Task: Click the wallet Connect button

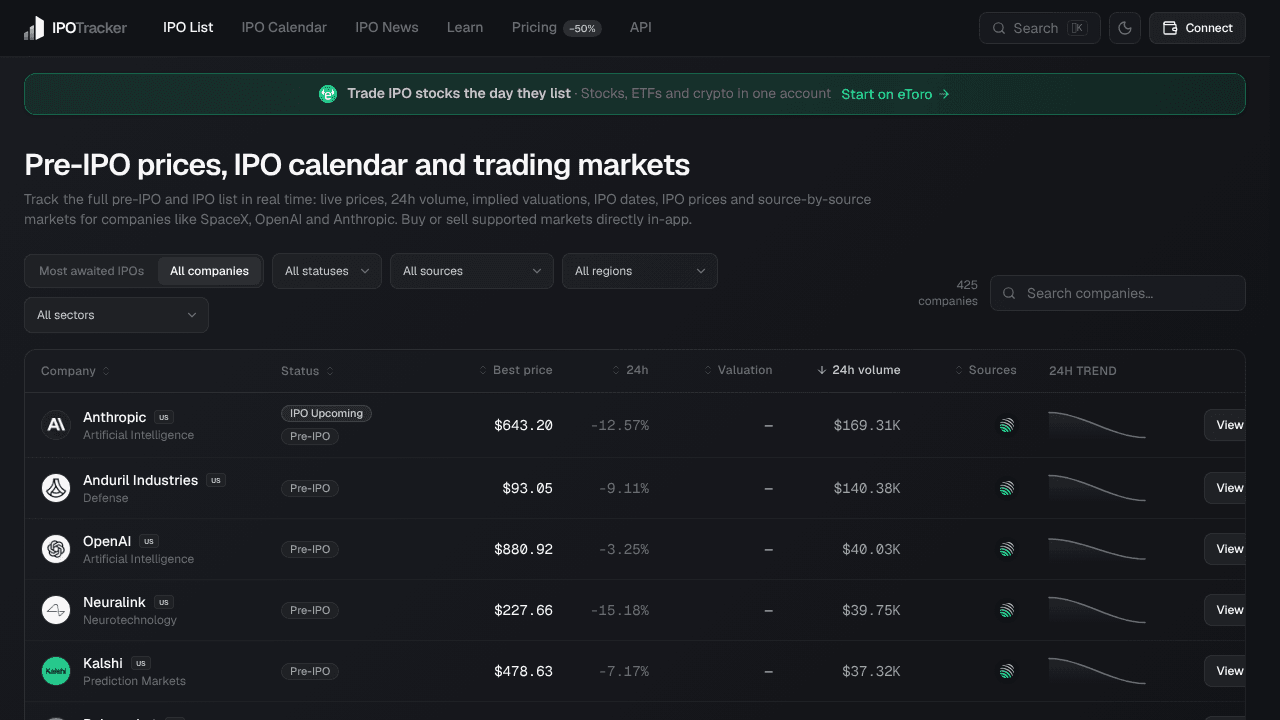Action: tap(1197, 28)
